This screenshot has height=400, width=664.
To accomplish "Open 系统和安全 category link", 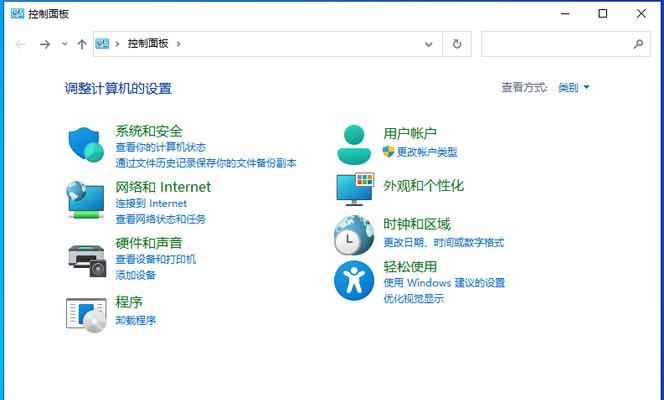I will tap(149, 131).
